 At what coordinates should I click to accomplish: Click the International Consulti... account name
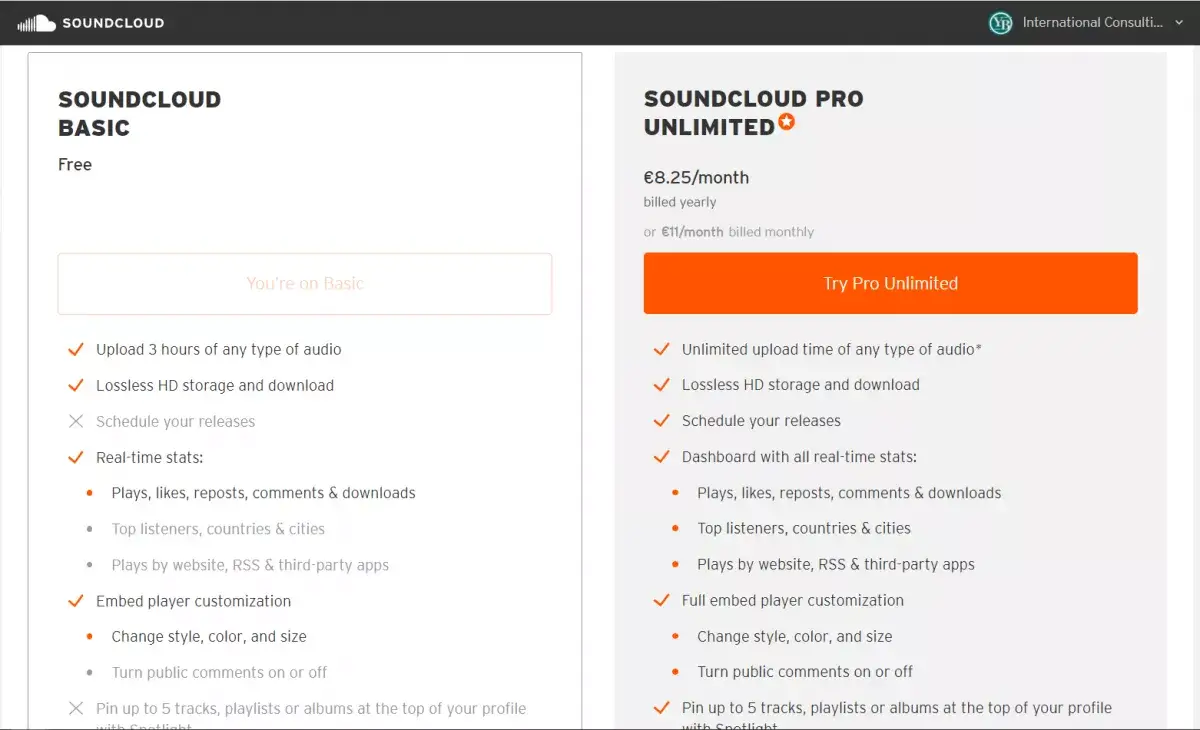coord(1093,23)
